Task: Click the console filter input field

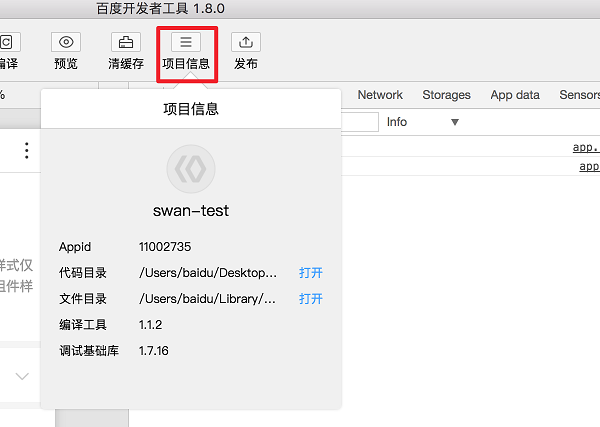Action: (x=360, y=122)
